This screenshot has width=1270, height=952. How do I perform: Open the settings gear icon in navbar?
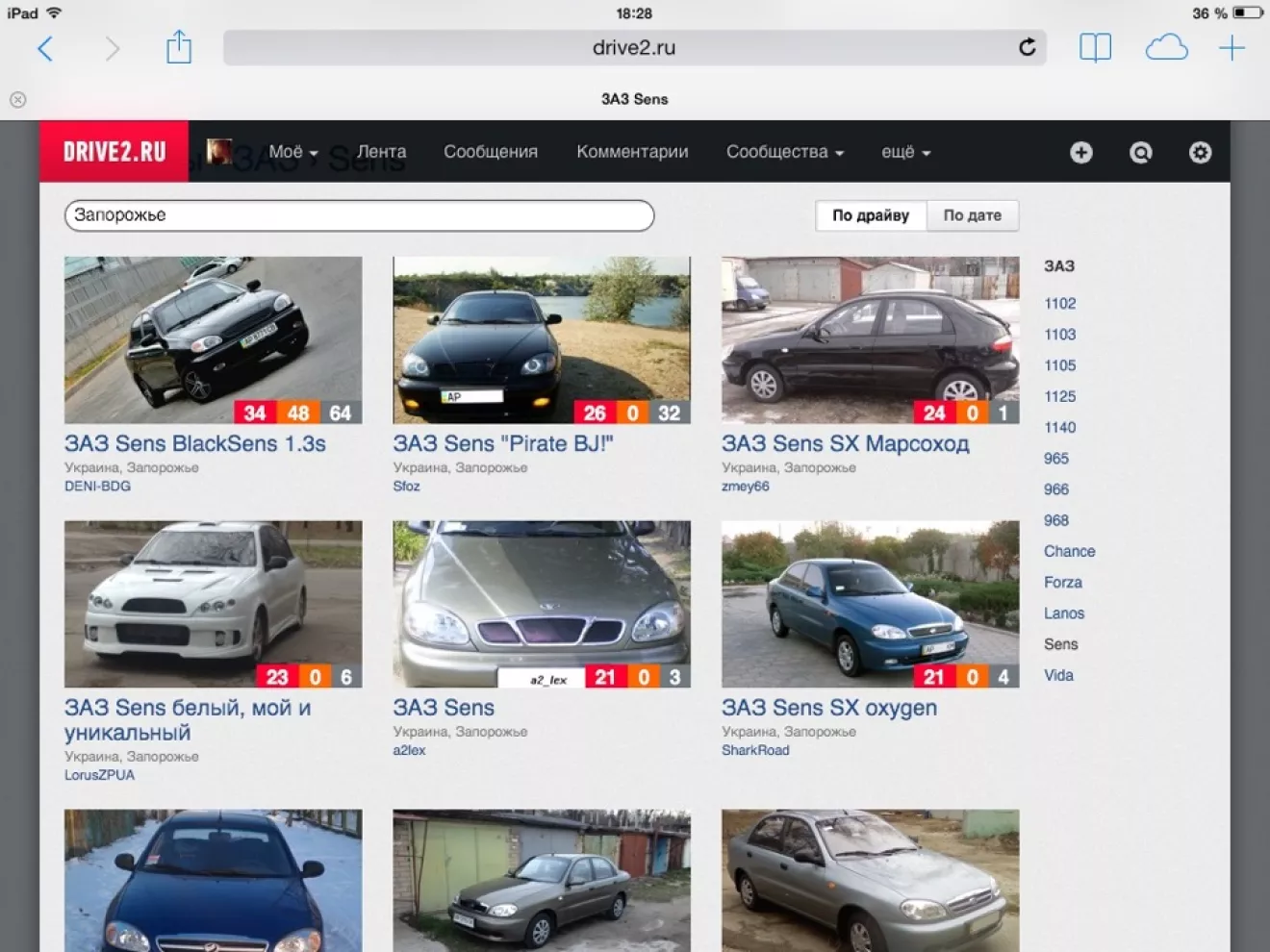pos(1200,152)
